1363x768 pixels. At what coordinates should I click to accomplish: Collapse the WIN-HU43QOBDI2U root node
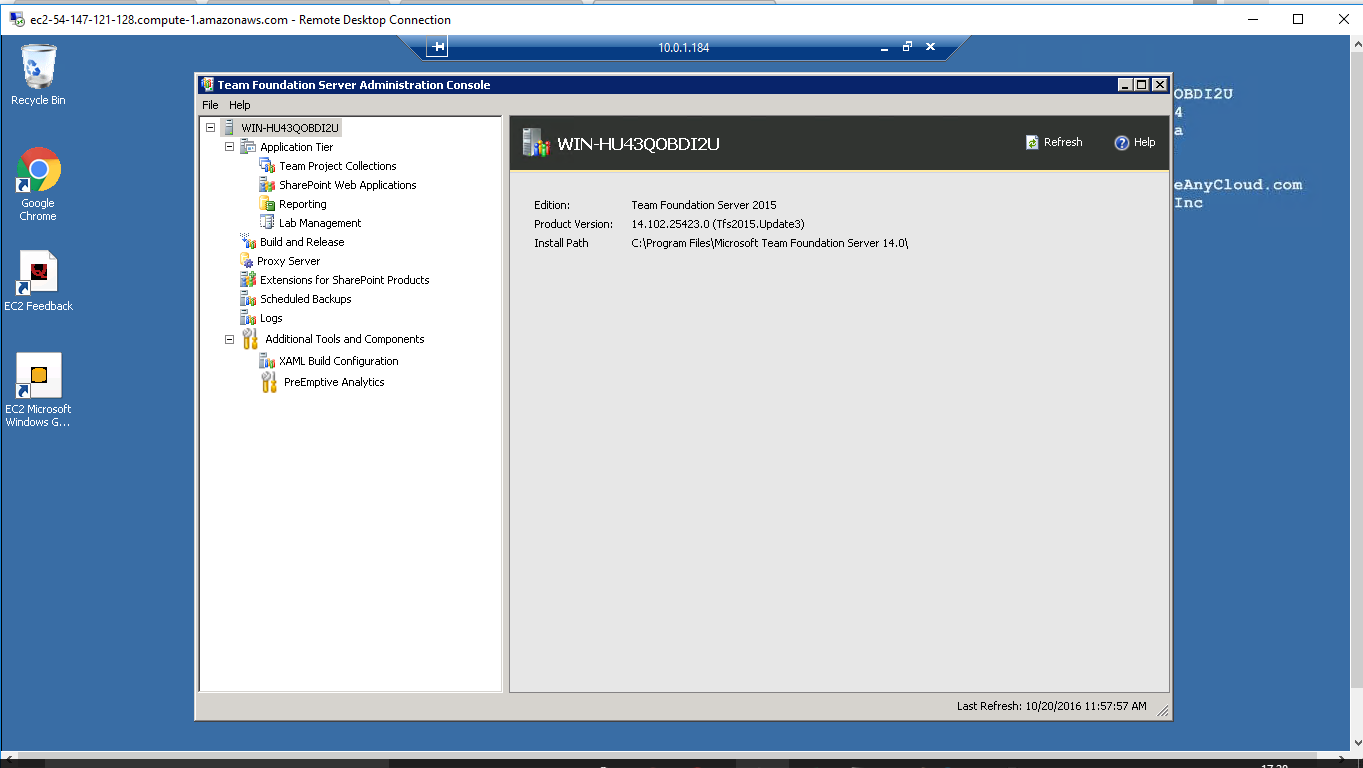[210, 128]
